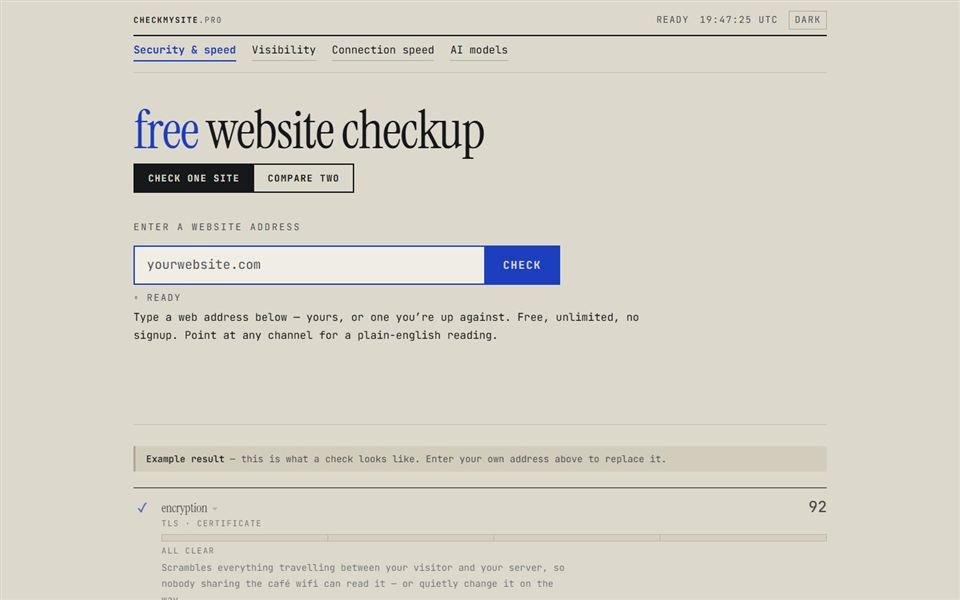Open the Security & speed tab
The width and height of the screenshot is (960, 600).
184,50
